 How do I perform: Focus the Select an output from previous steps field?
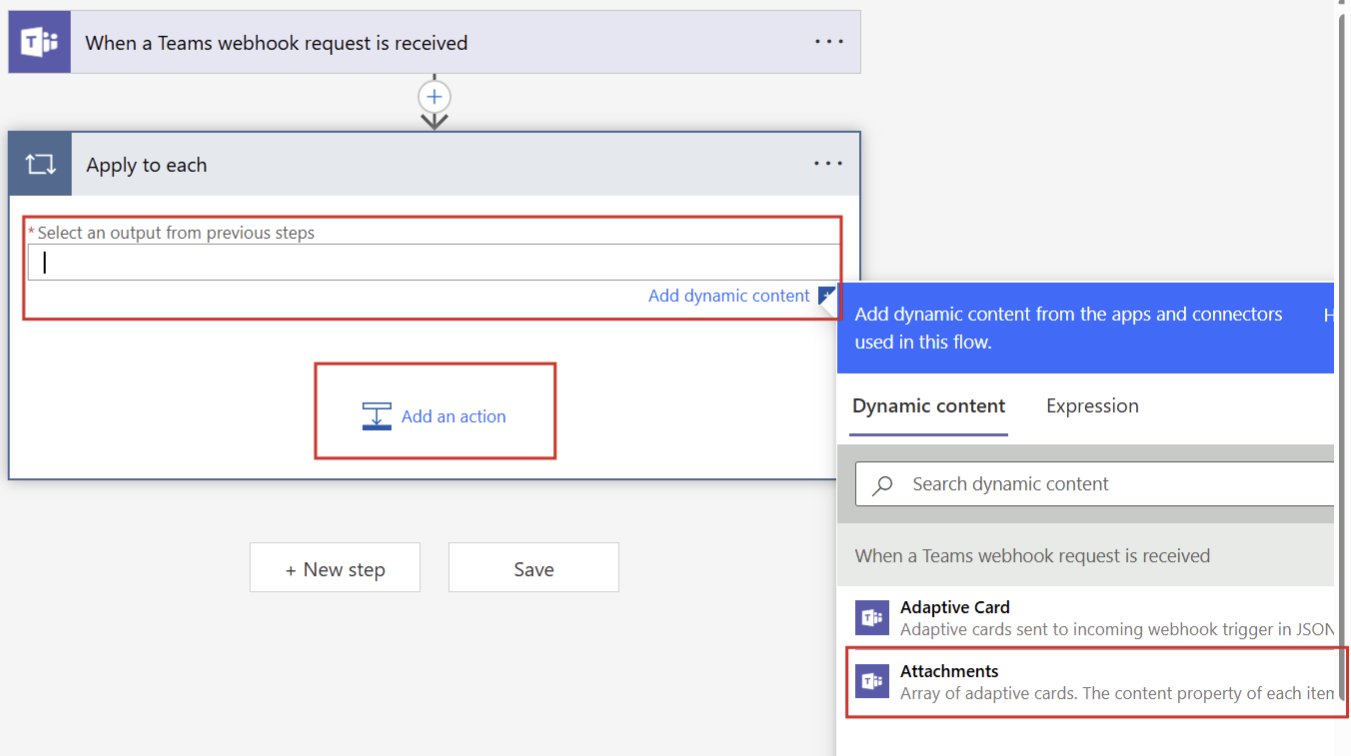pyautogui.click(x=434, y=262)
